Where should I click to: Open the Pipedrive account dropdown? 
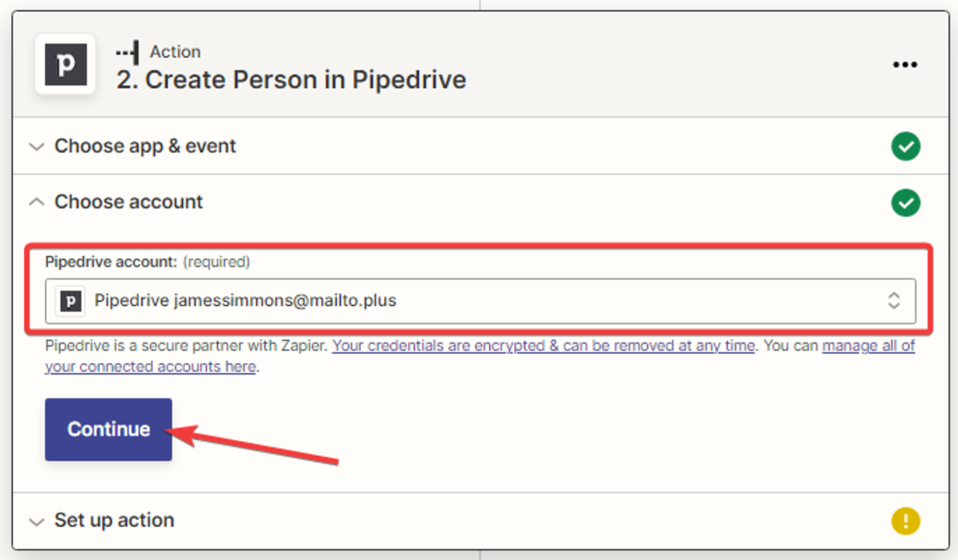[x=480, y=300]
